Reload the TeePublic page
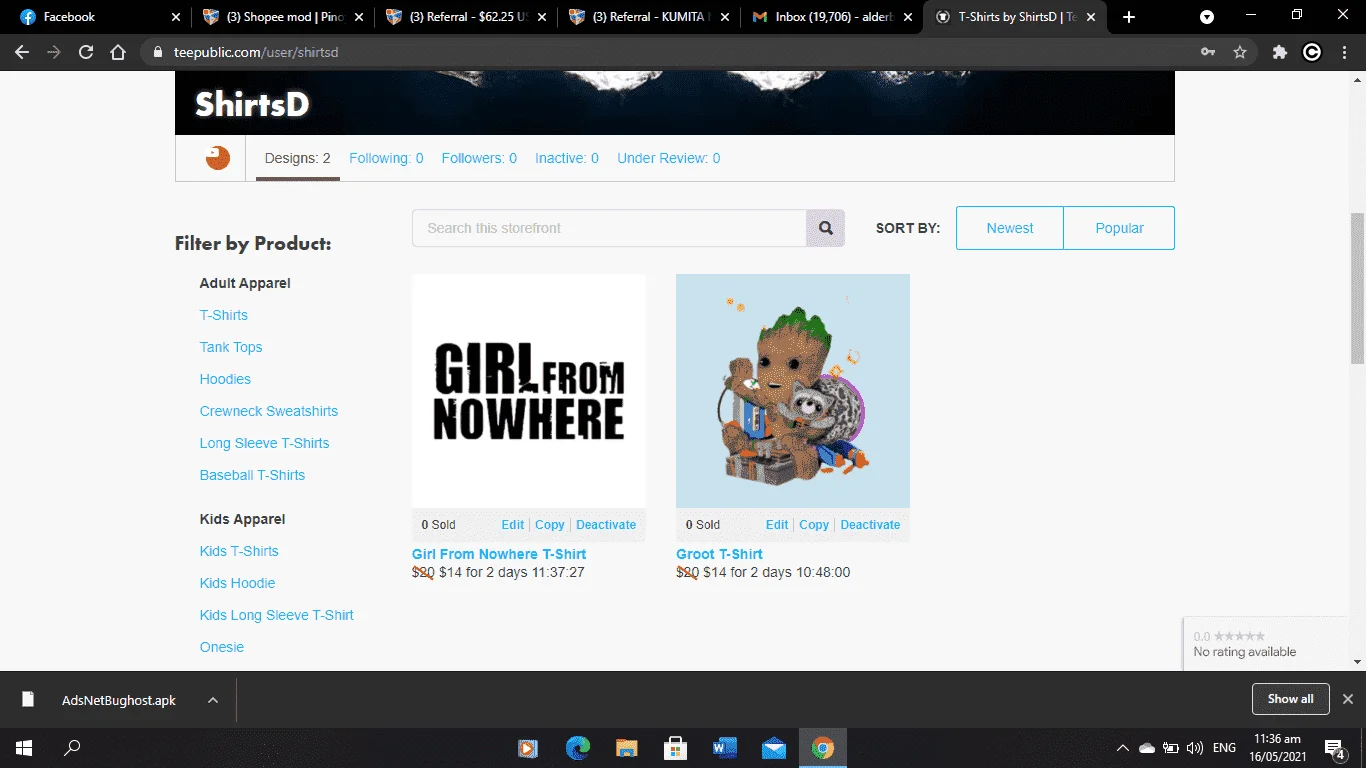This screenshot has width=1366, height=768. [x=86, y=53]
